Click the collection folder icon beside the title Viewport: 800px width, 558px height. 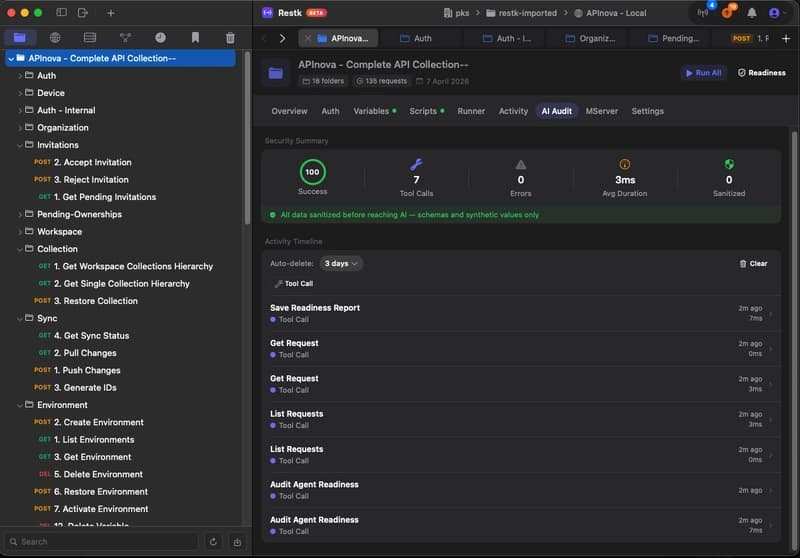pyautogui.click(x=276, y=73)
